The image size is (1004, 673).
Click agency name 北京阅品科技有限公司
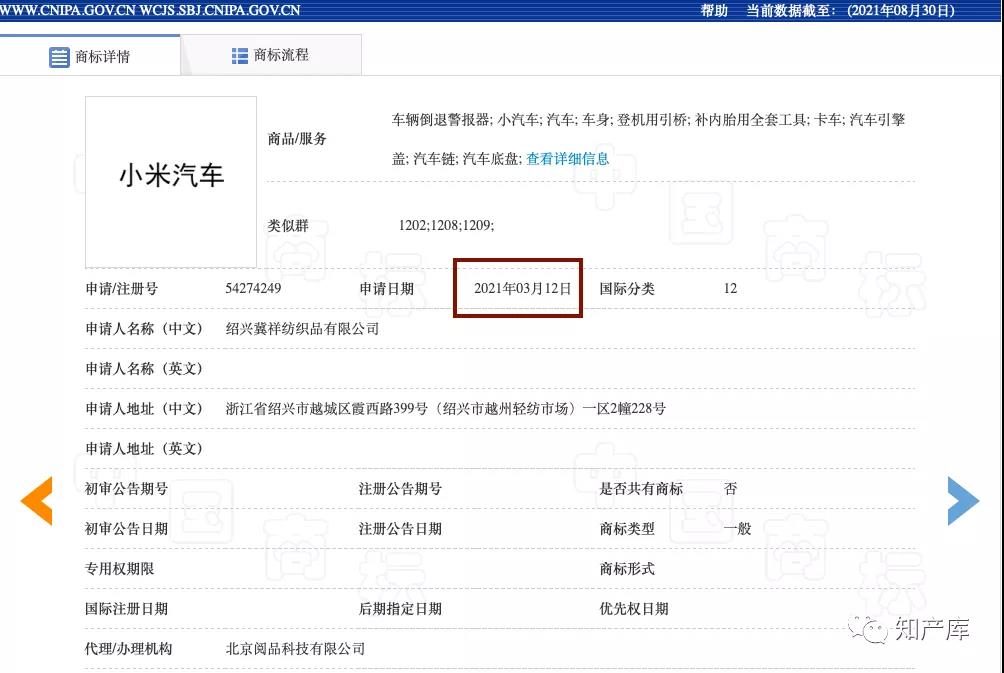tap(296, 649)
